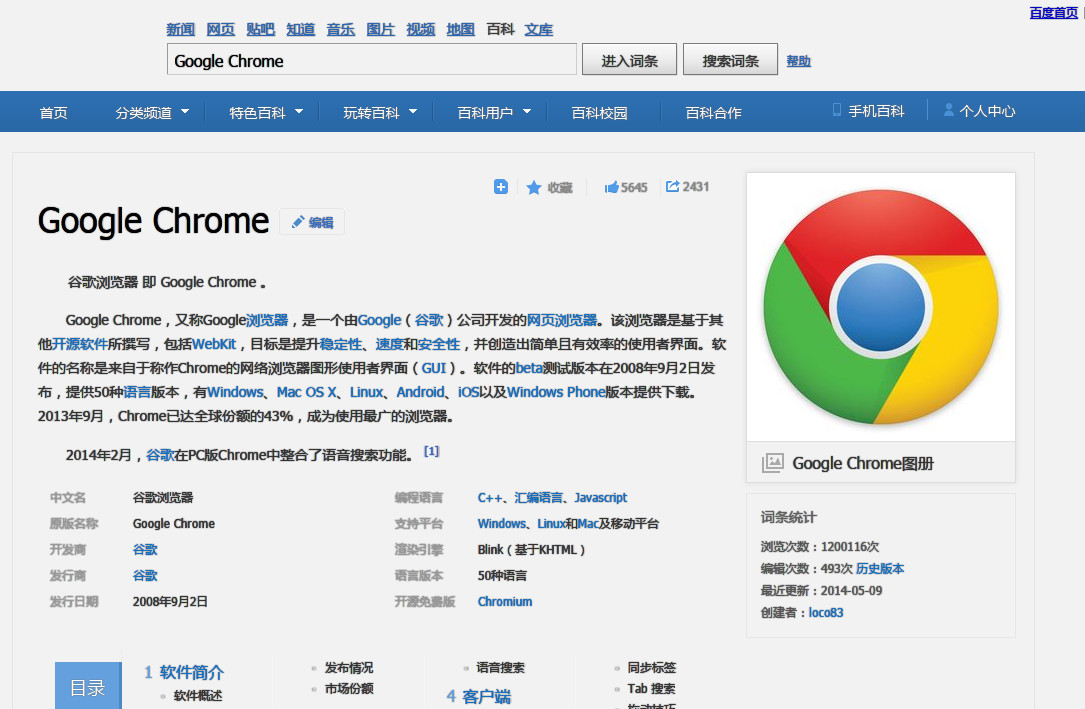The height and width of the screenshot is (709, 1085).
Task: Switch to the 新闻 search tab
Action: (x=180, y=29)
